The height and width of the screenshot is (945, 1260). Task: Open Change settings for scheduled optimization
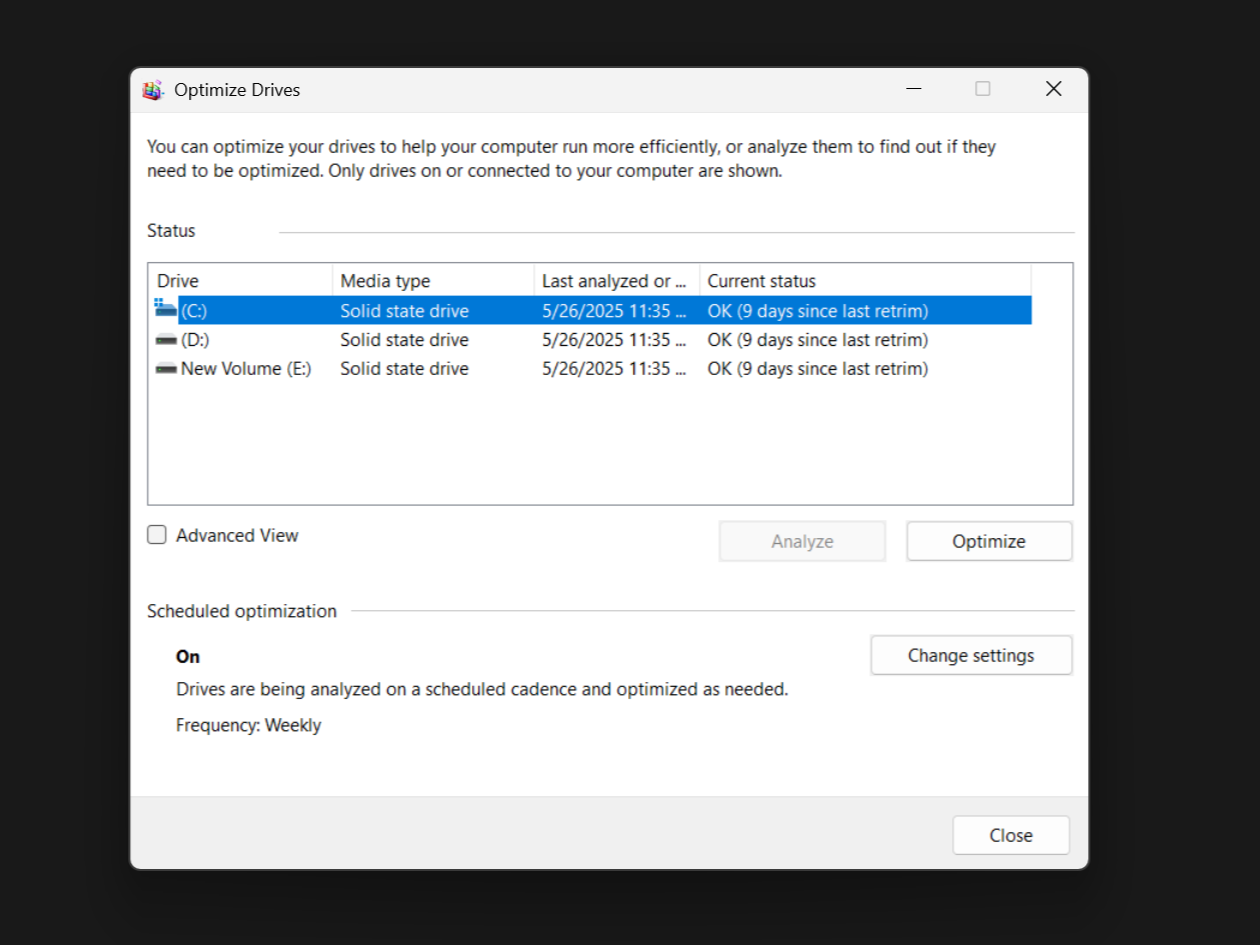(x=970, y=656)
